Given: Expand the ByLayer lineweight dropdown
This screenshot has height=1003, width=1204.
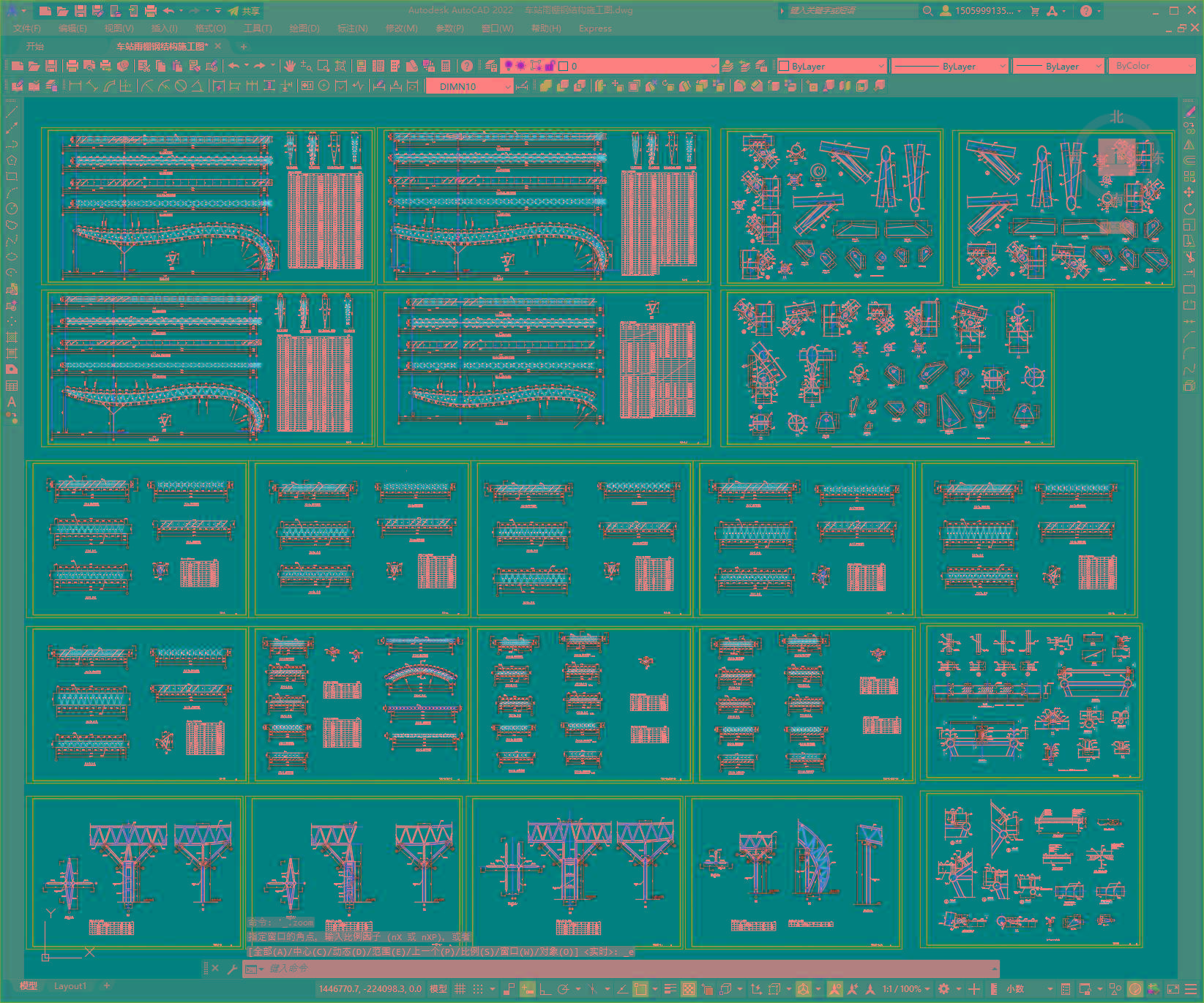Looking at the screenshot, I should pos(1098,66).
